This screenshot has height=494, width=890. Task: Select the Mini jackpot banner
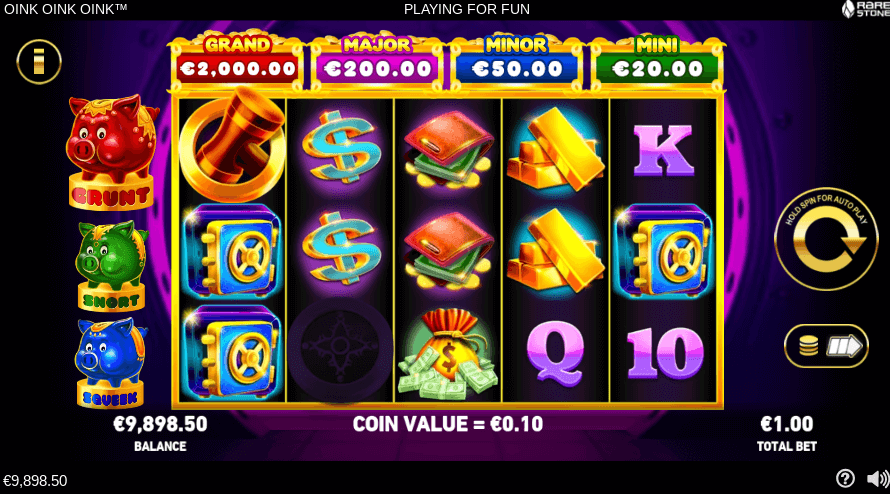(x=657, y=61)
